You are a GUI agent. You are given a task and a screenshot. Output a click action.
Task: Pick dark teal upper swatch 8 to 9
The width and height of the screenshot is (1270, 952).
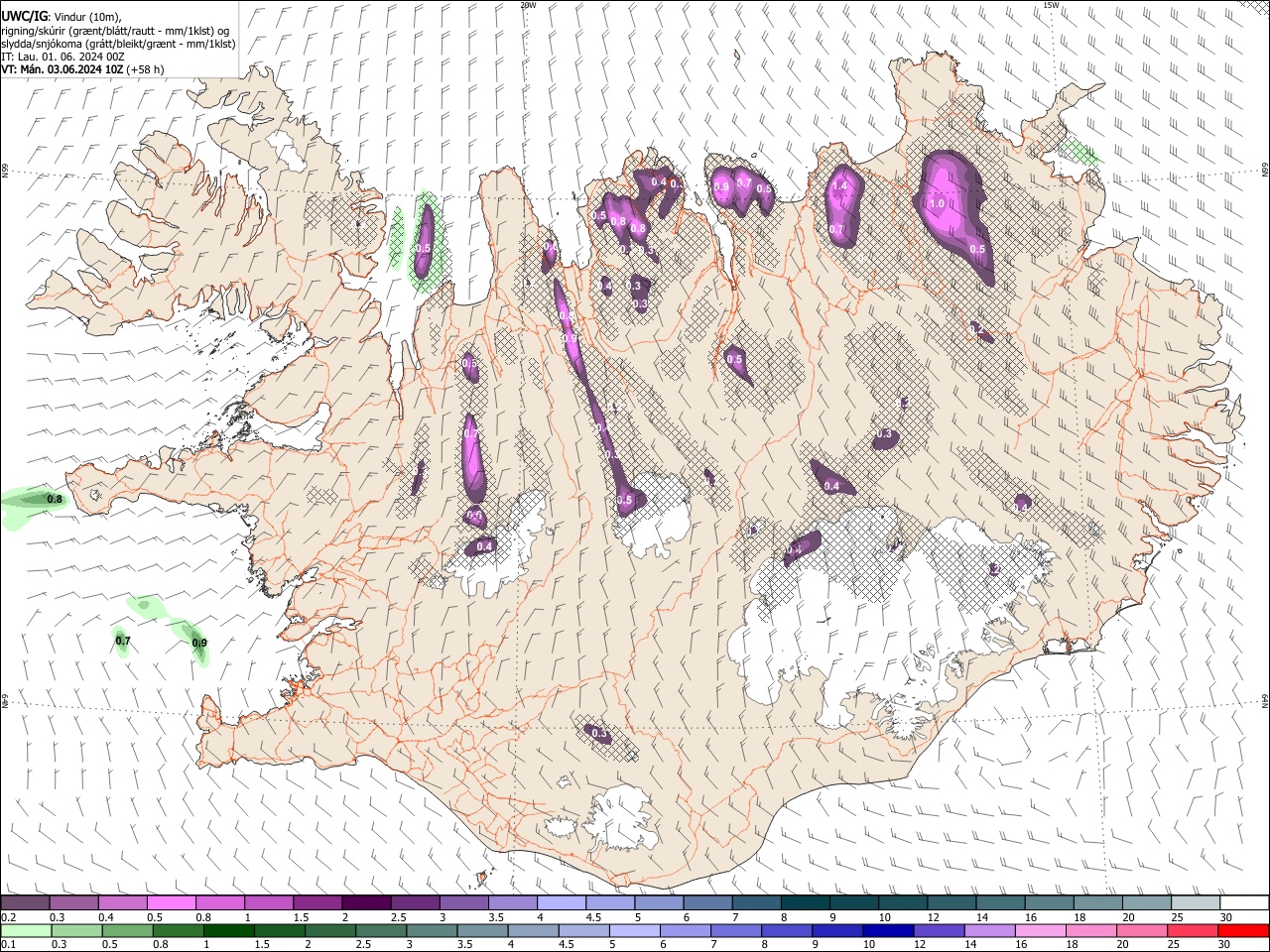click(804, 902)
